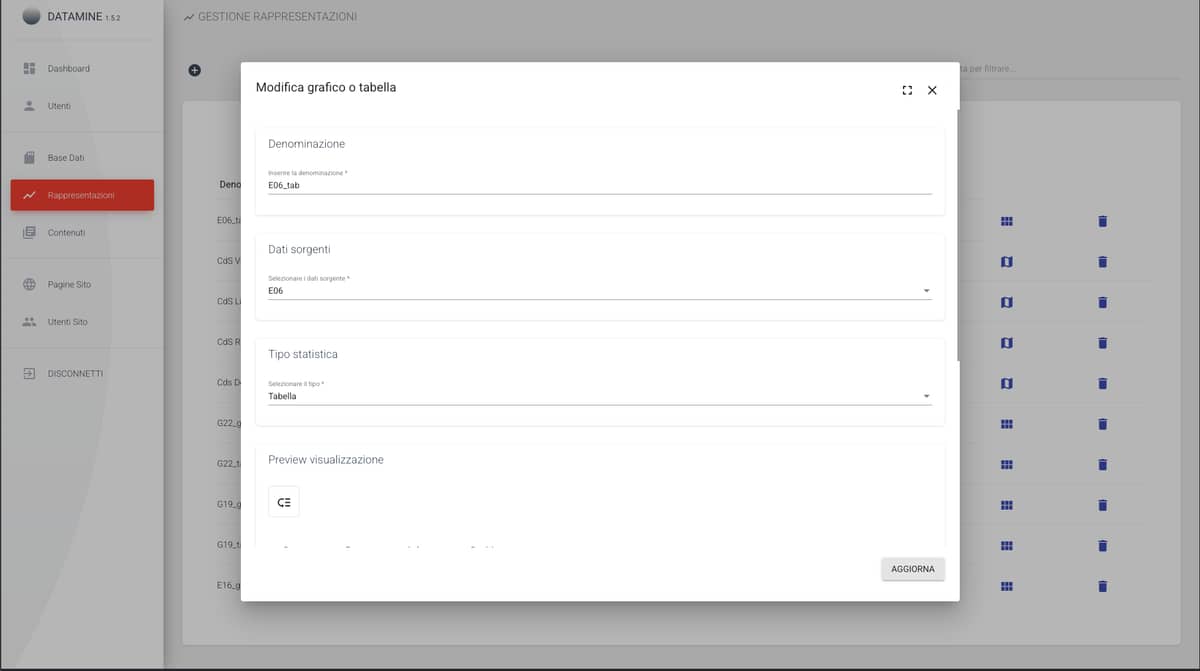This screenshot has width=1200, height=671.
Task: Click the denominazione field containing E06_tab
Action: click(600, 185)
